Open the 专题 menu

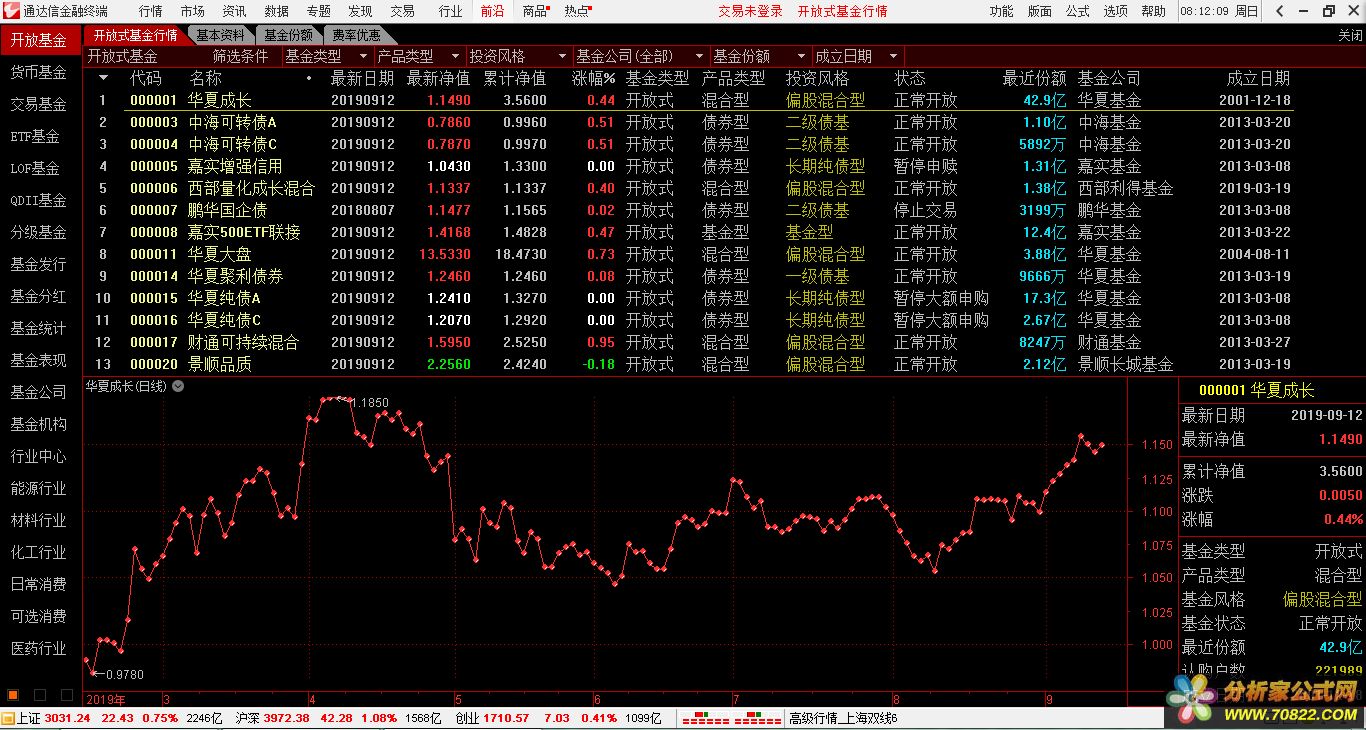(x=318, y=11)
